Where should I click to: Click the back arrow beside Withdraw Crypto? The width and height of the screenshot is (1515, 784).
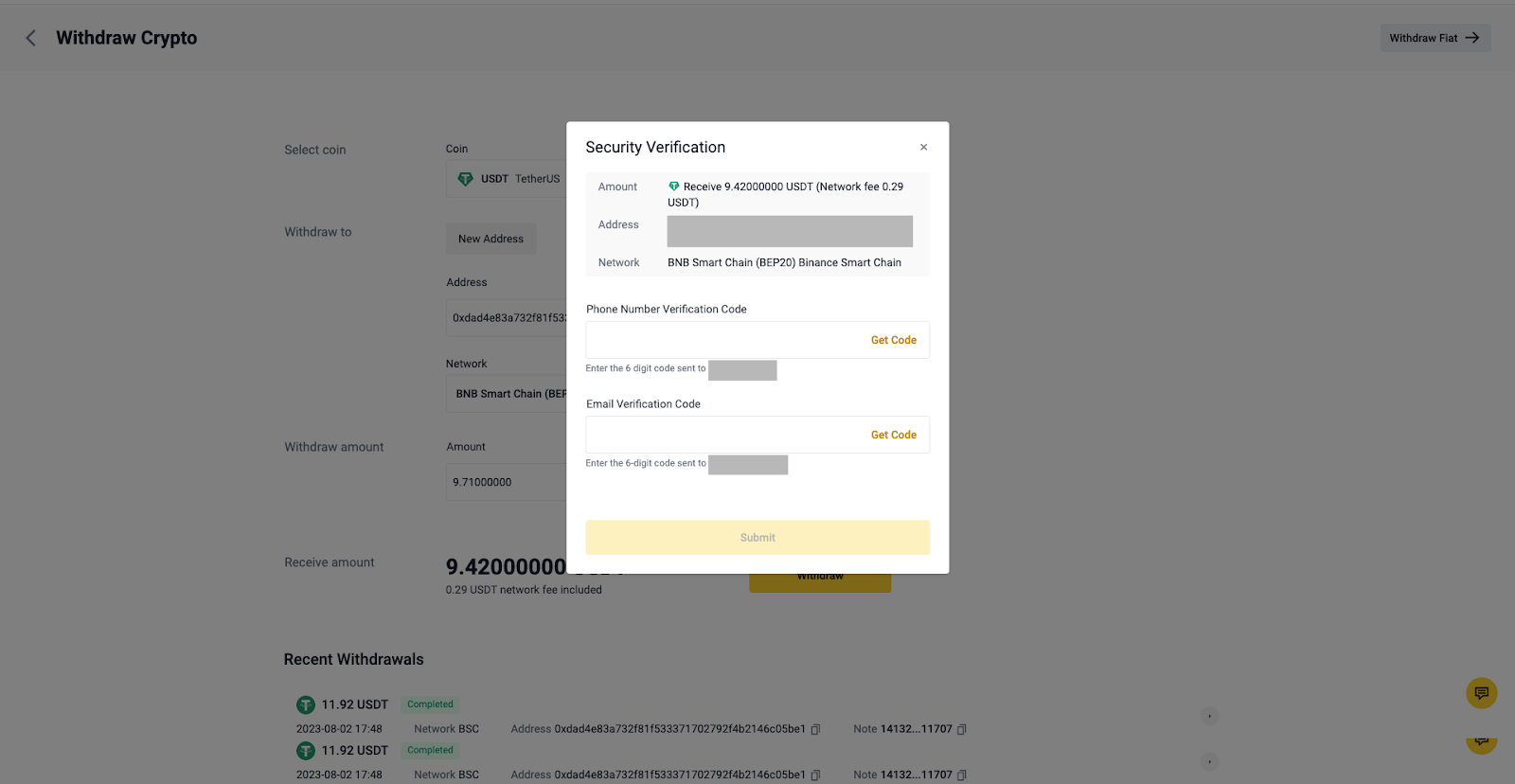pyautogui.click(x=30, y=38)
